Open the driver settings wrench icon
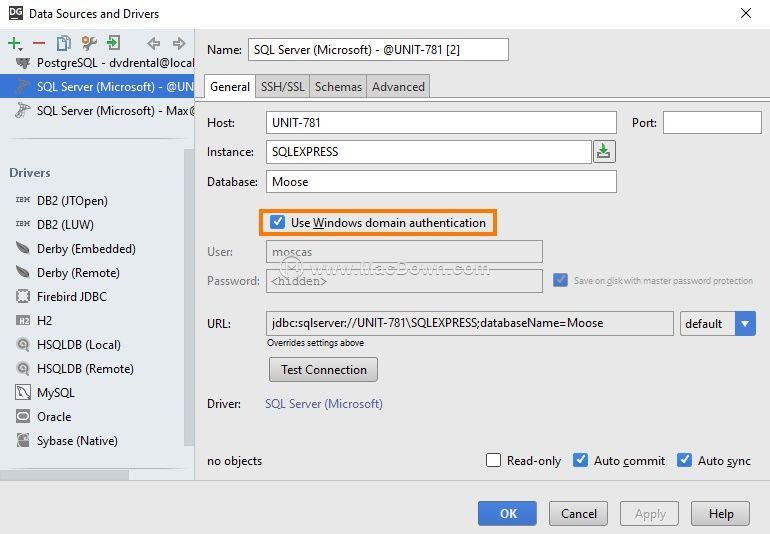Viewport: 770px width, 534px height. 89,43
